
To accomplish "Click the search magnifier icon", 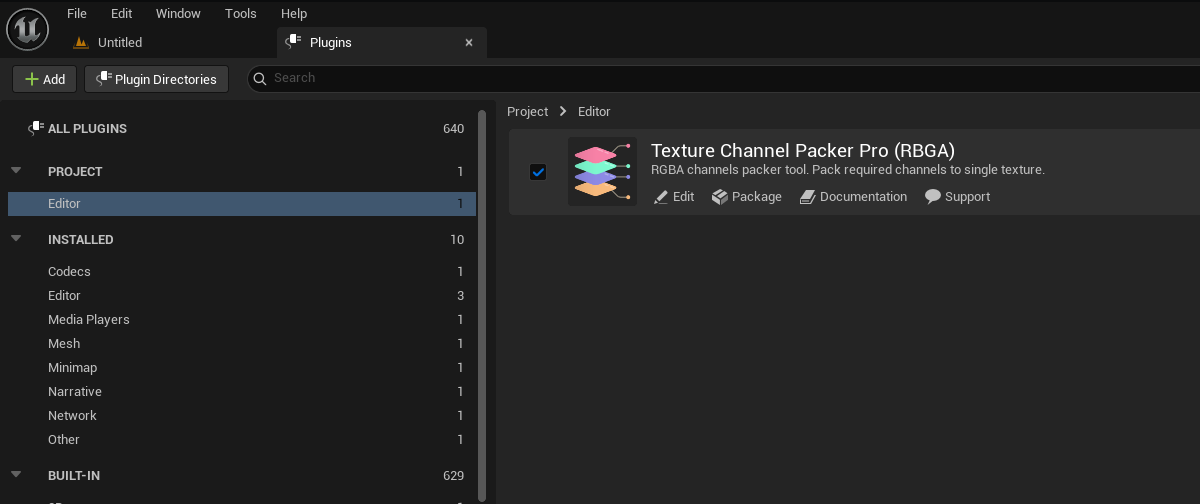I will tap(260, 78).
